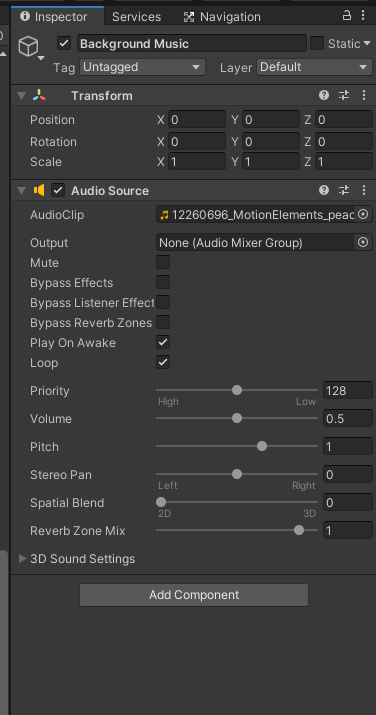Open the Tag dropdown showing Untagged
This screenshot has width=376, height=715.
142,67
